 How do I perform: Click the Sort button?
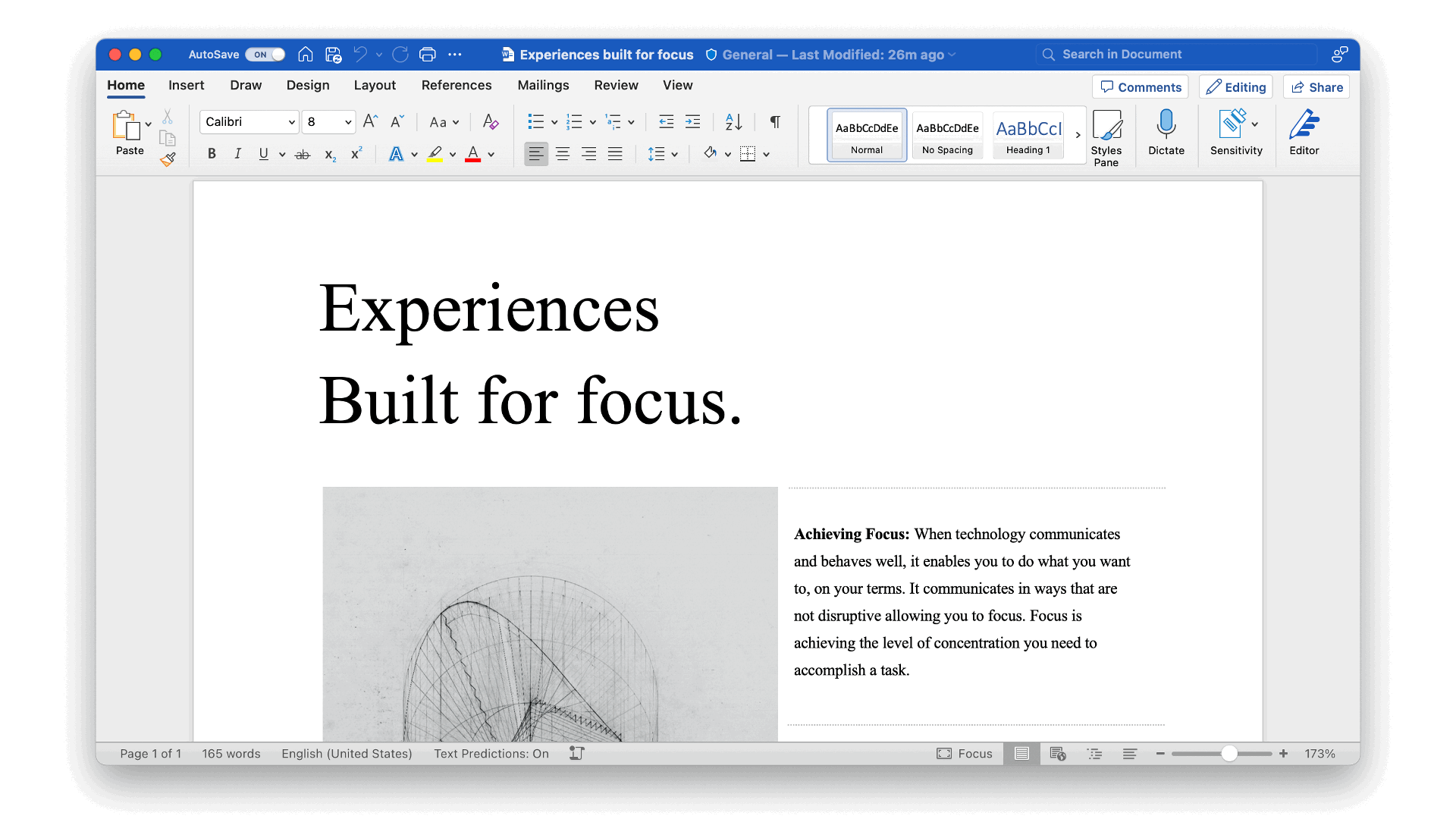tap(732, 121)
